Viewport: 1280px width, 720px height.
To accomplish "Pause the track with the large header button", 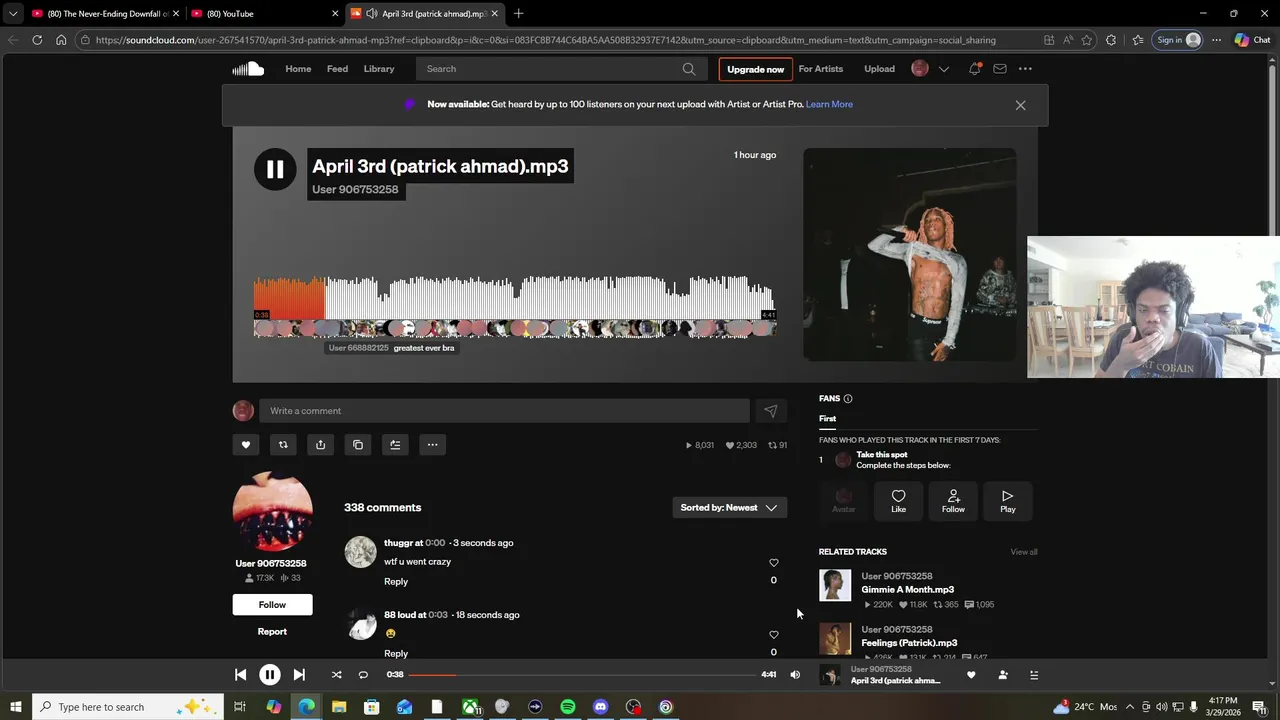I will click(x=275, y=169).
